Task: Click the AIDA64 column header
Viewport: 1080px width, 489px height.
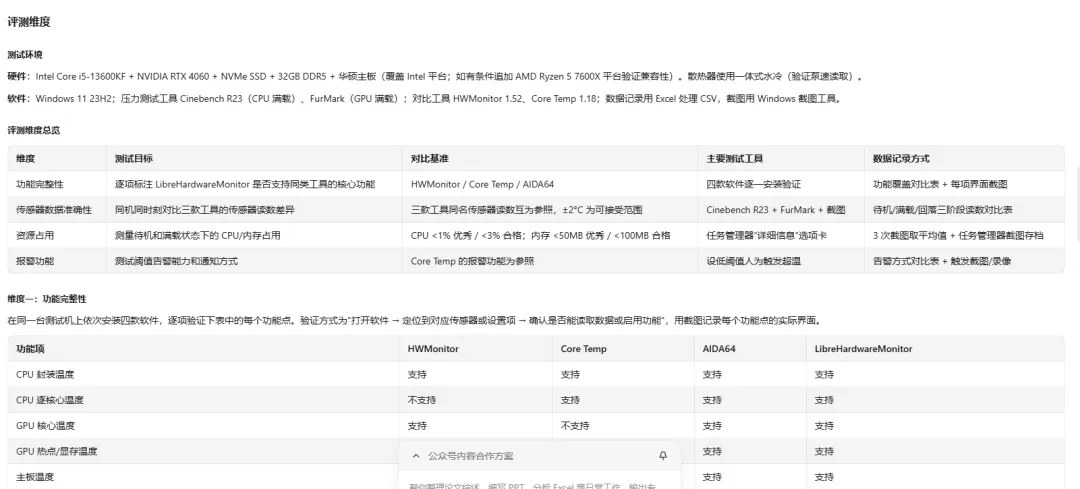Action: click(719, 348)
